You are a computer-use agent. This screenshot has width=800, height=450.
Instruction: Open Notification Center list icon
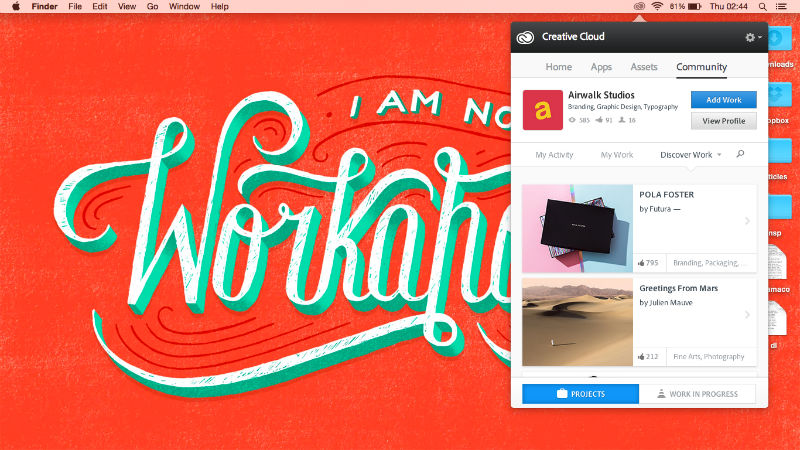781,7
